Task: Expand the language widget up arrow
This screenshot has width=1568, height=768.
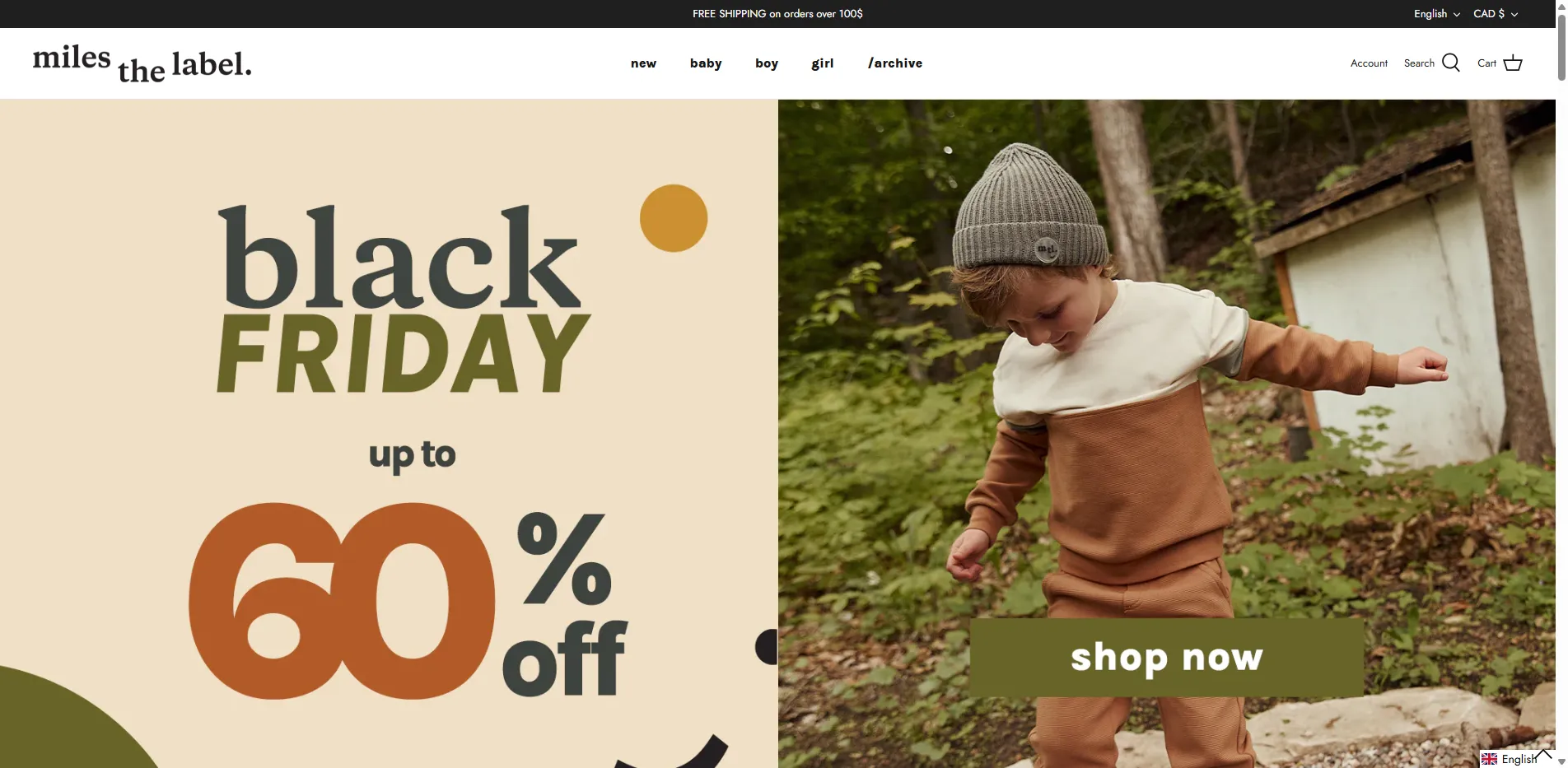Action: click(1542, 754)
